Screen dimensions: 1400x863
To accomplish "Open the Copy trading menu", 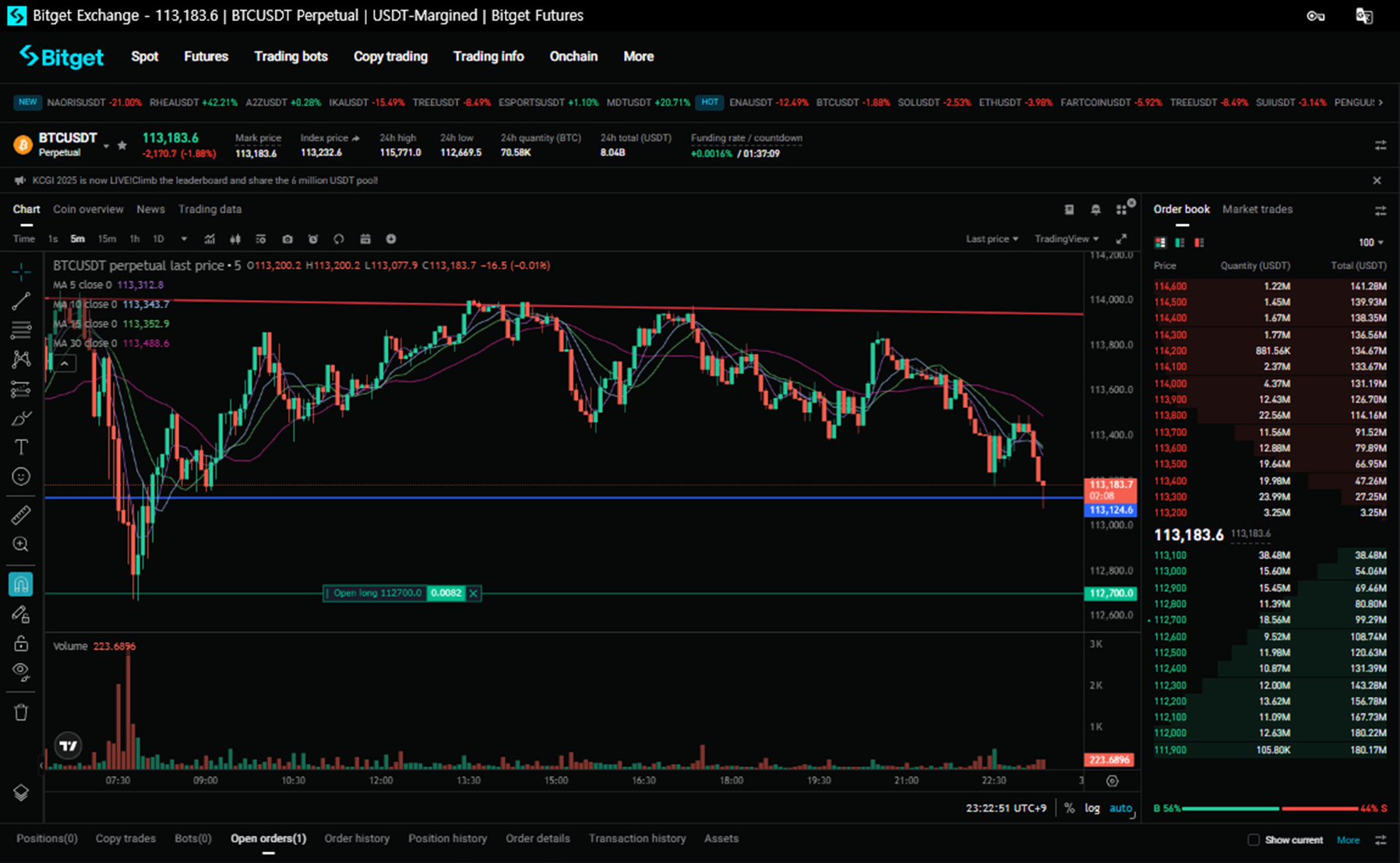I will (x=390, y=56).
